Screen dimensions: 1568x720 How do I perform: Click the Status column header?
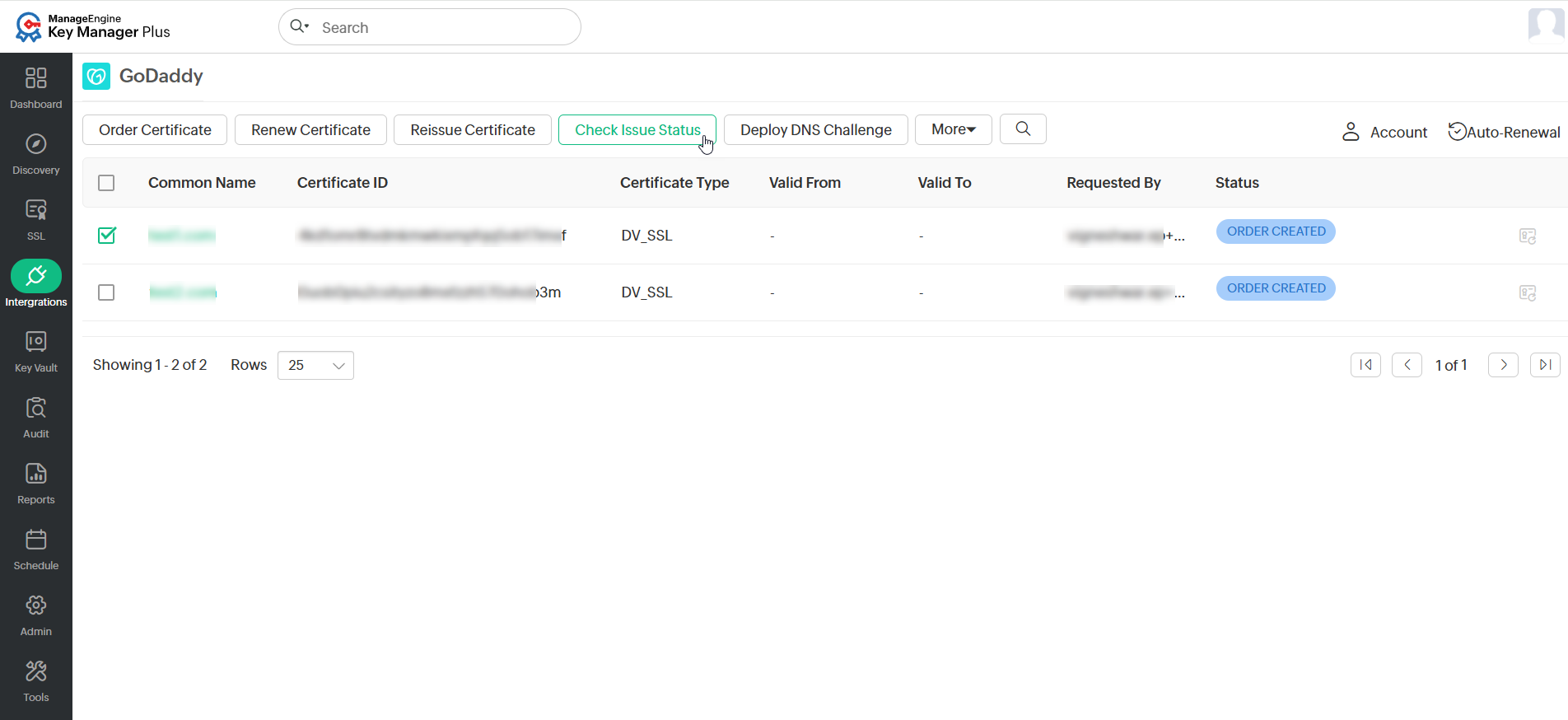(x=1237, y=183)
